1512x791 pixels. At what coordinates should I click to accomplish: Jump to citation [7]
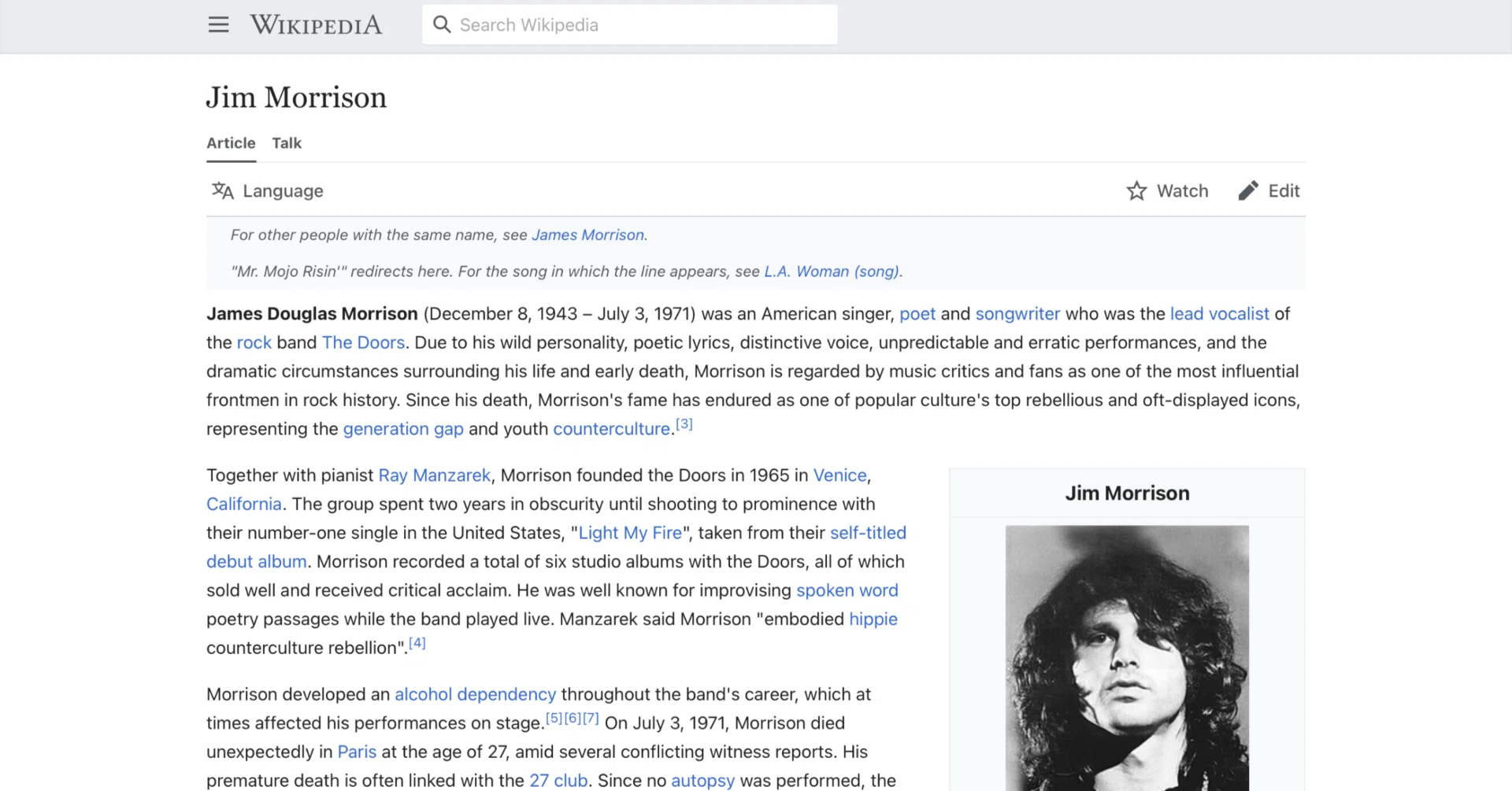tap(591, 719)
